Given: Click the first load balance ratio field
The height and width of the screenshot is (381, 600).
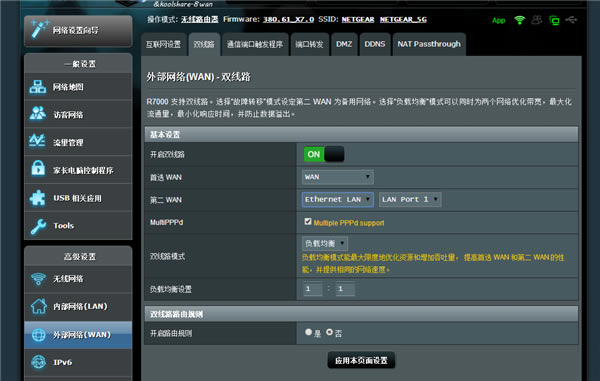Looking at the screenshot, I should [313, 289].
